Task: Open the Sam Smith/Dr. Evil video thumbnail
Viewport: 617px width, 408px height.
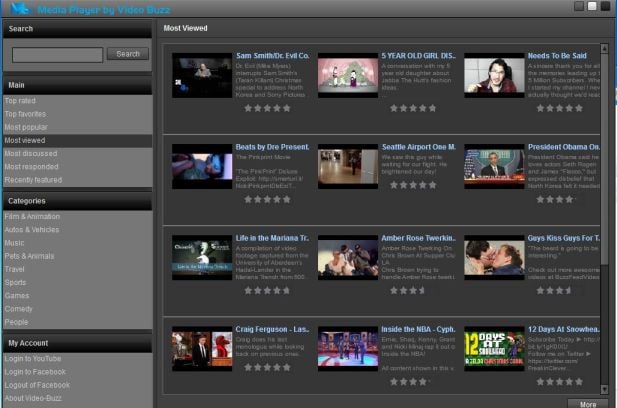Action: click(202, 76)
